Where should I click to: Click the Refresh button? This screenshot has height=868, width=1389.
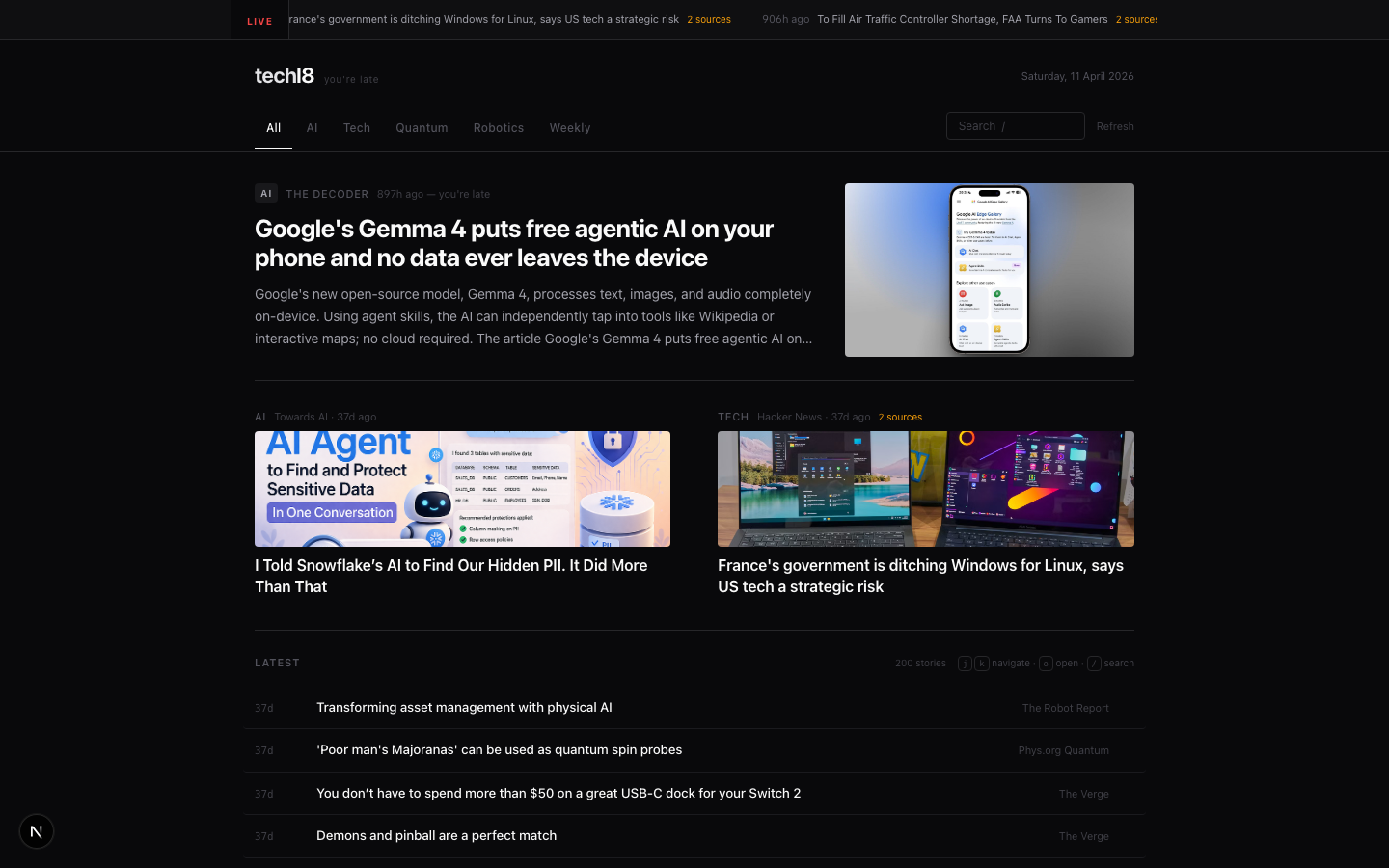coord(1115,126)
